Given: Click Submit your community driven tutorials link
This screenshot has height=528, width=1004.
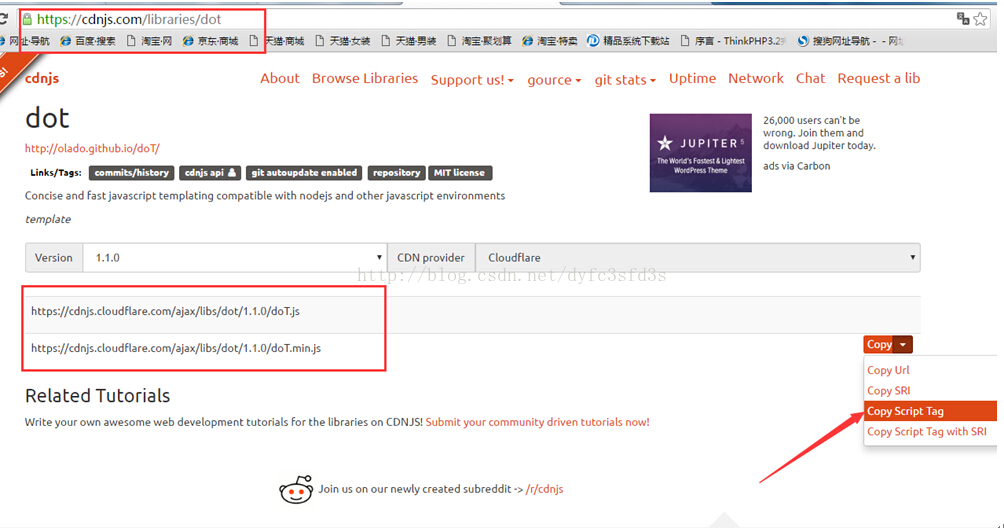Looking at the screenshot, I should click(537, 422).
